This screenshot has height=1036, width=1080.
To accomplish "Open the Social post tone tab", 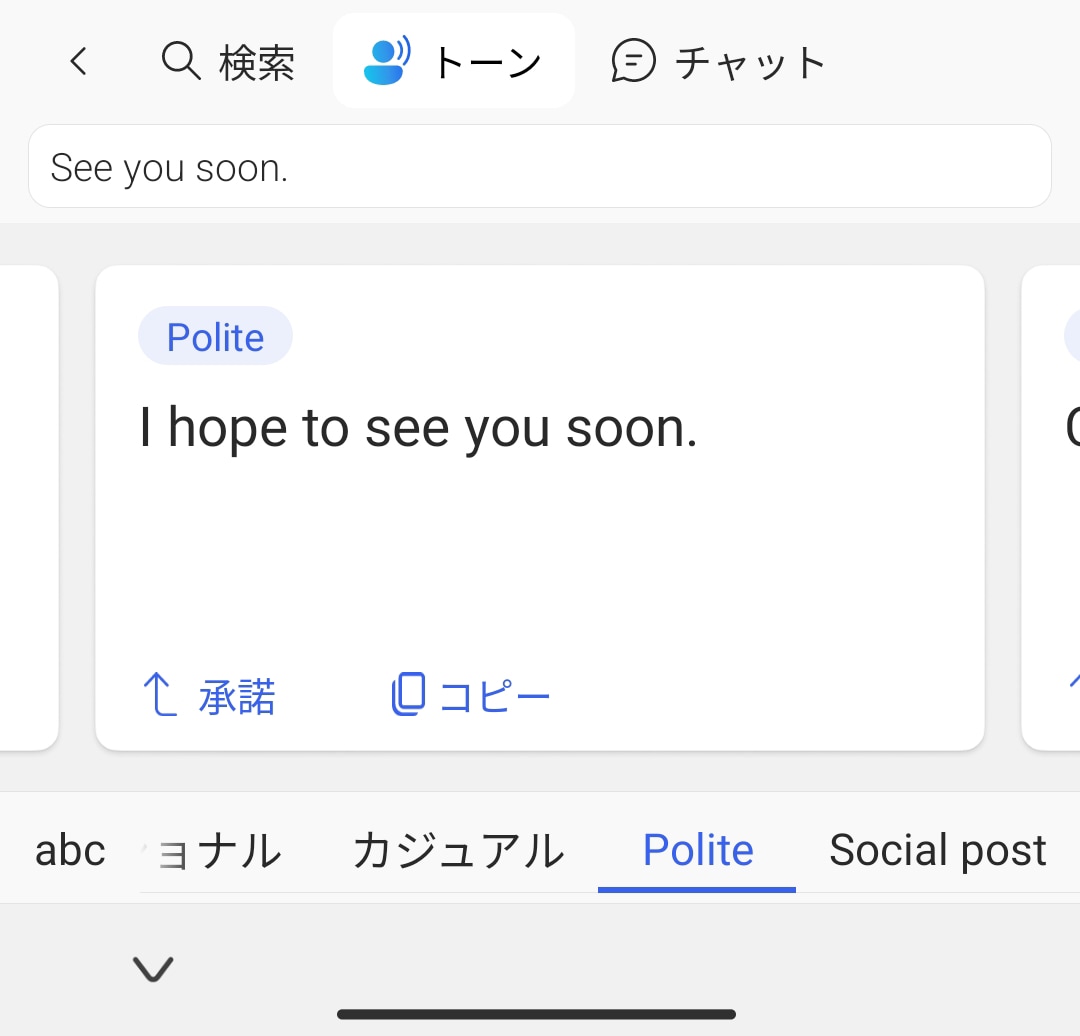I will click(937, 851).
